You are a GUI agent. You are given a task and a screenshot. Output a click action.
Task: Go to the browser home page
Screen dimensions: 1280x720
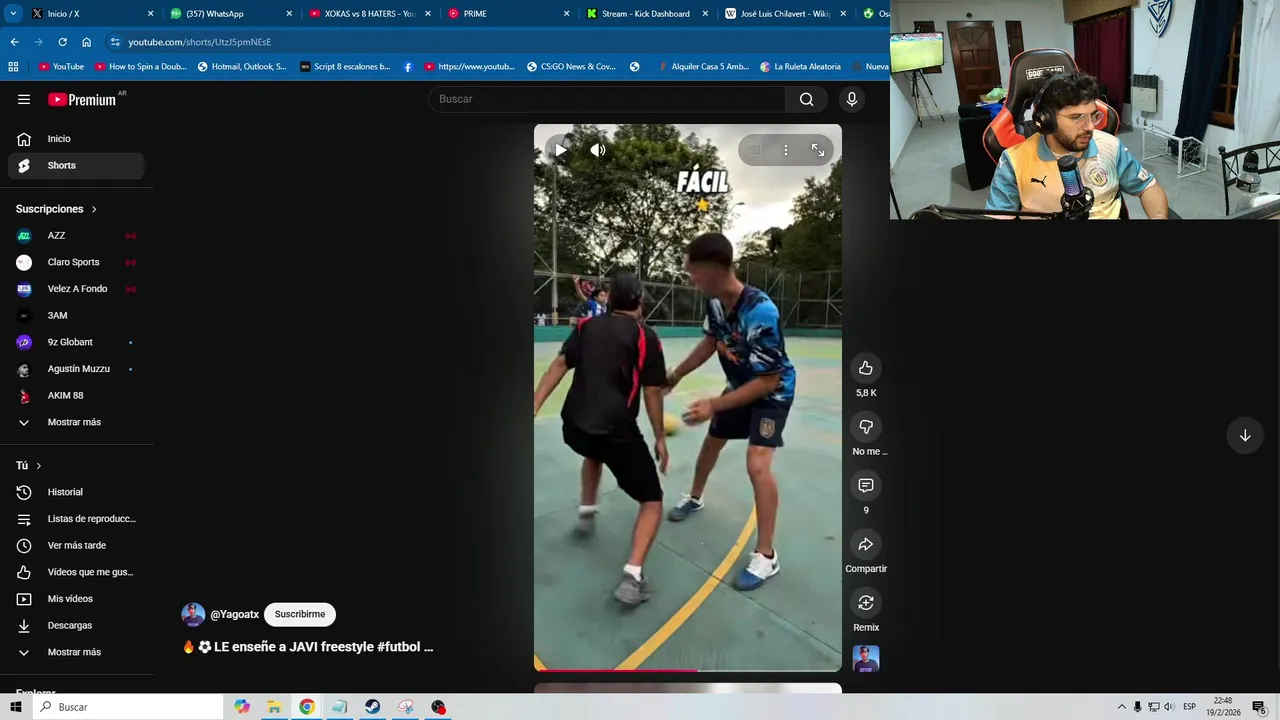point(86,42)
